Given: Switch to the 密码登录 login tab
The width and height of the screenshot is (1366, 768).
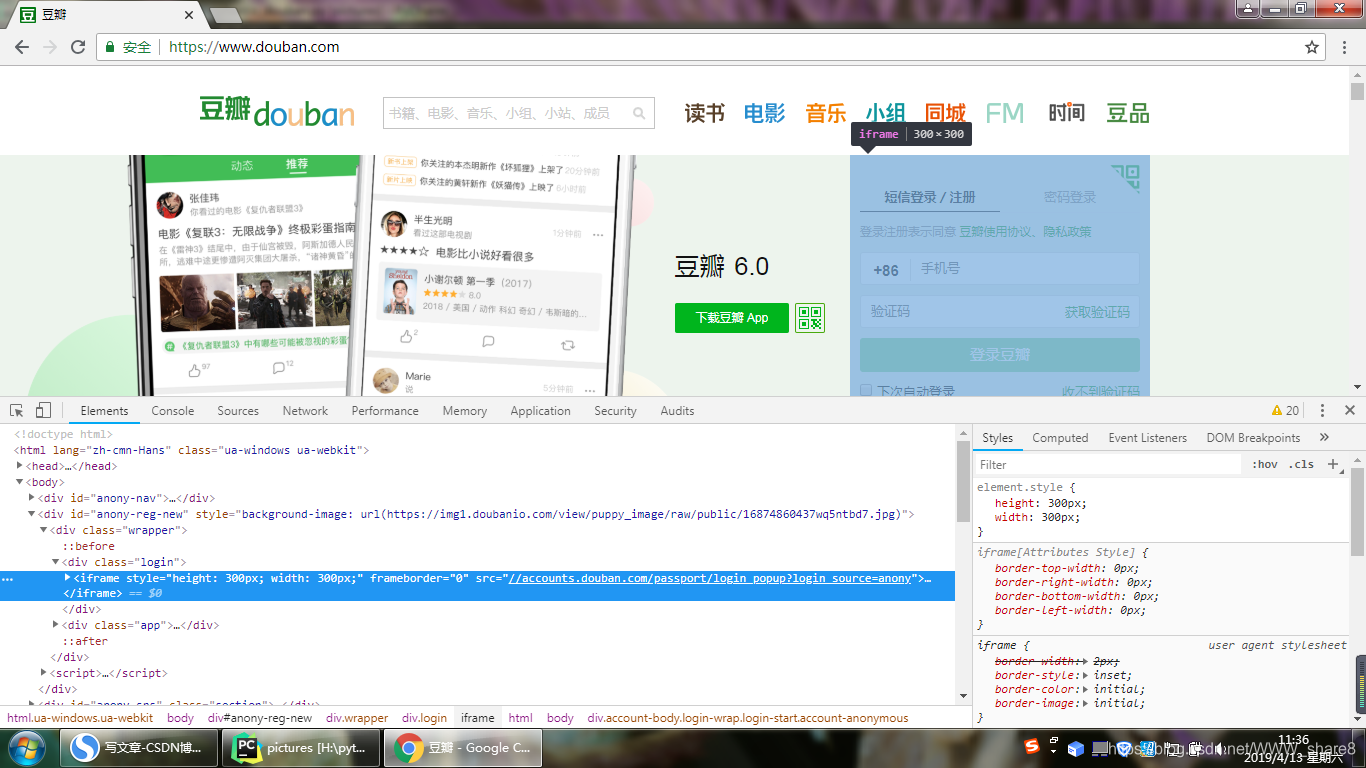Looking at the screenshot, I should click(x=1070, y=197).
